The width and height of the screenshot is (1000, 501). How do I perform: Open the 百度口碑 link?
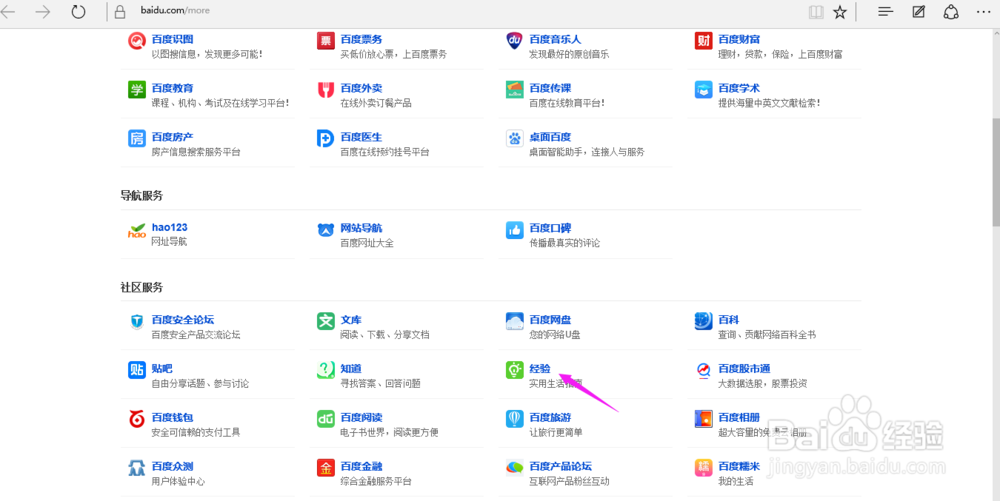click(x=550, y=228)
